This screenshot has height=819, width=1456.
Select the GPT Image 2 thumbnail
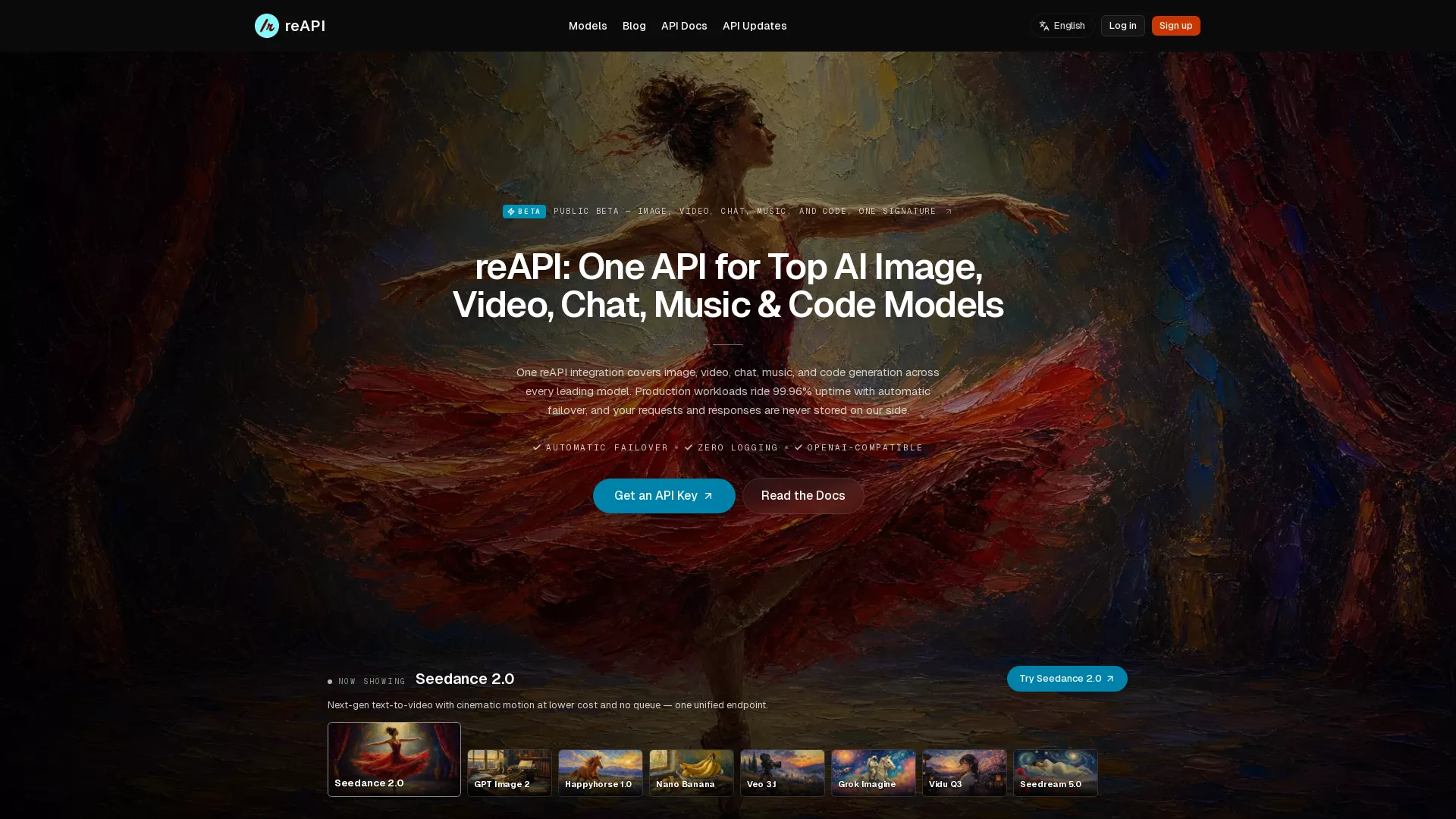[x=510, y=773]
